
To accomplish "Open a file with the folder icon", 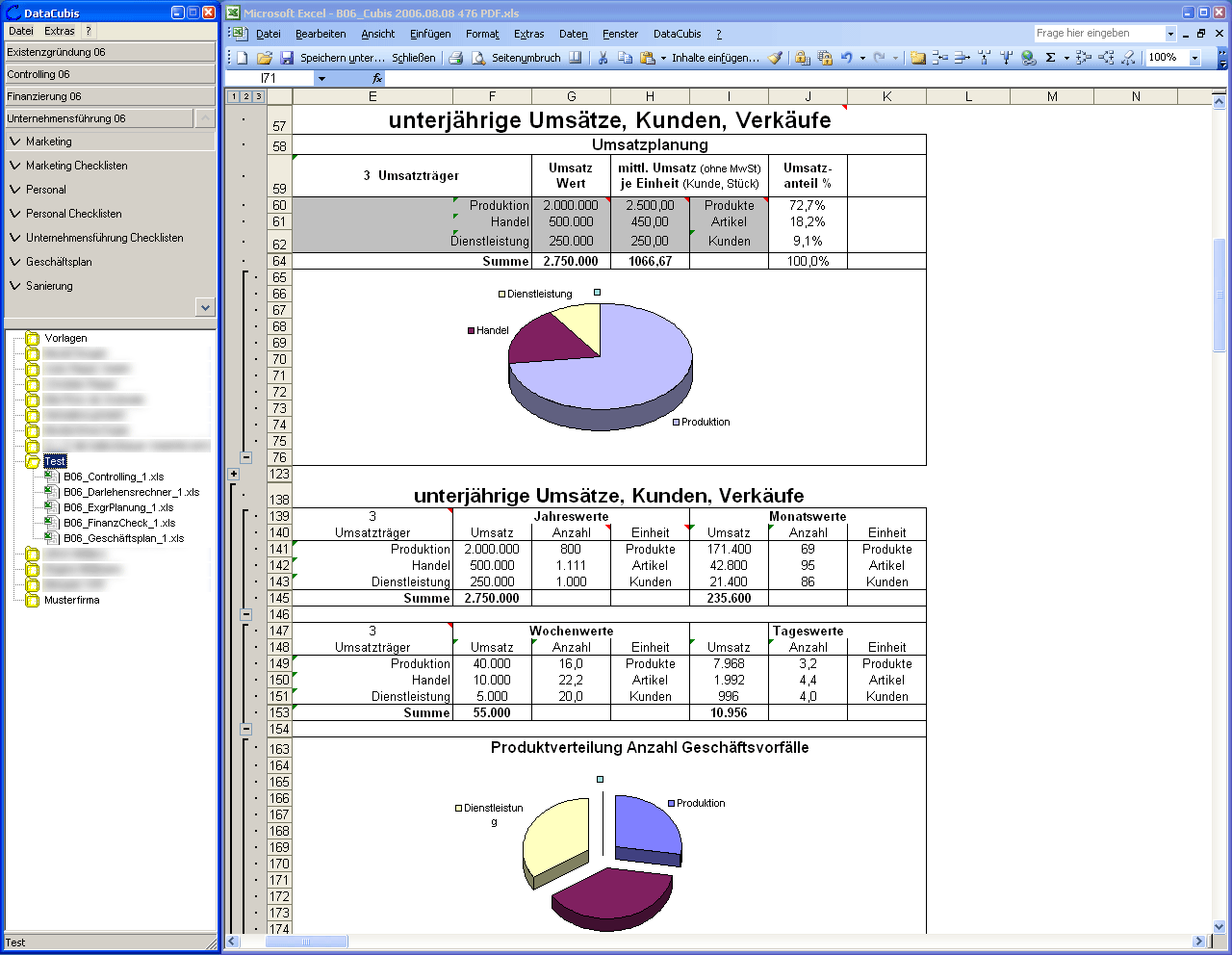I will point(265,58).
